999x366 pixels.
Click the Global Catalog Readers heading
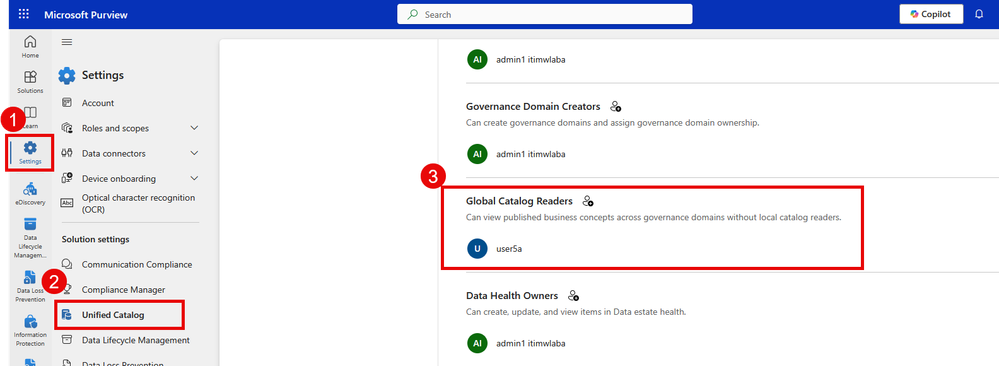tap(519, 201)
